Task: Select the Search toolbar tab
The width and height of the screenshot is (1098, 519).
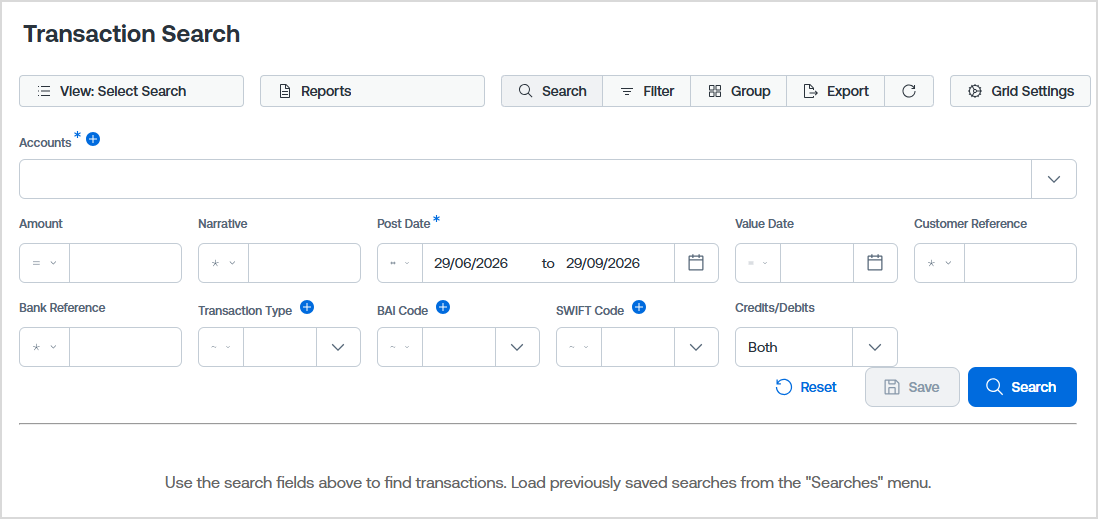Action: click(x=552, y=91)
